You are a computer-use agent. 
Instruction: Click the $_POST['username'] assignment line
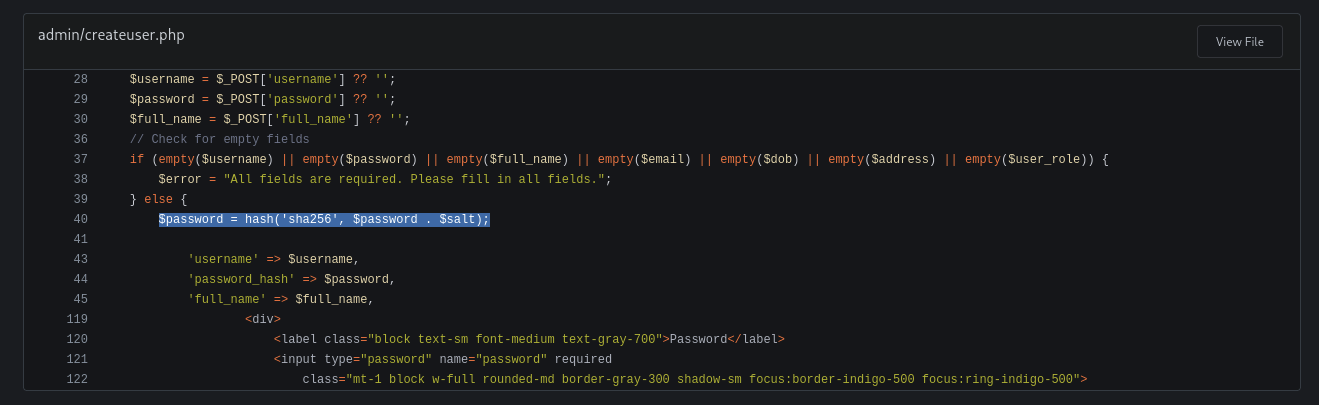click(263, 79)
